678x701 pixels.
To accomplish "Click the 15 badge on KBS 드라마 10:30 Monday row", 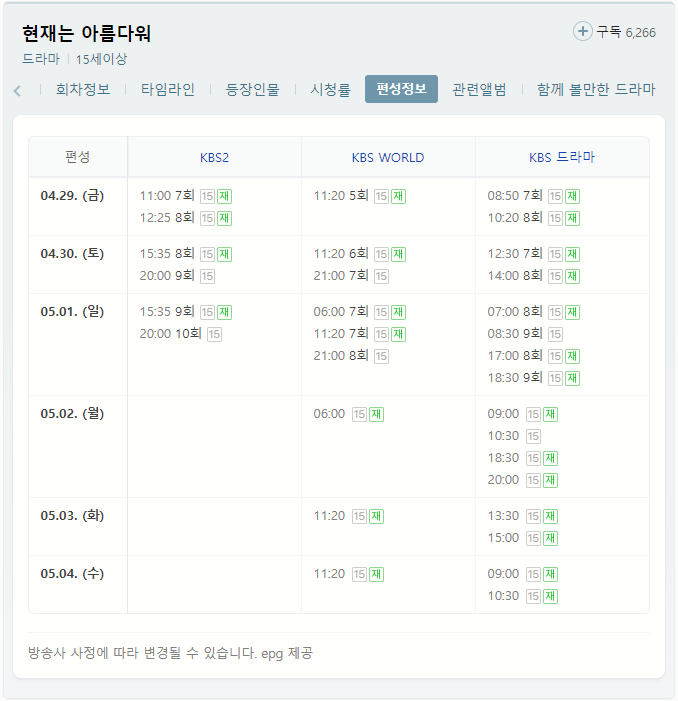I will [533, 436].
